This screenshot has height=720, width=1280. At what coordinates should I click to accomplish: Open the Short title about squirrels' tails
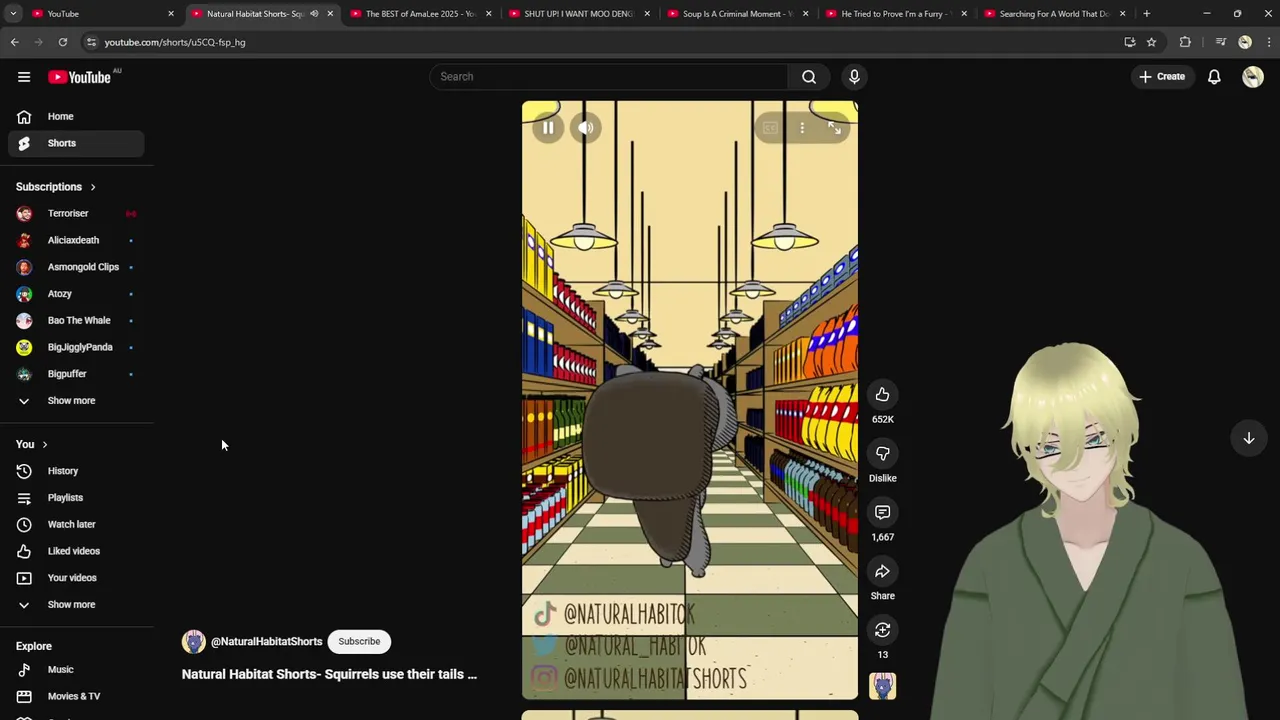329,675
